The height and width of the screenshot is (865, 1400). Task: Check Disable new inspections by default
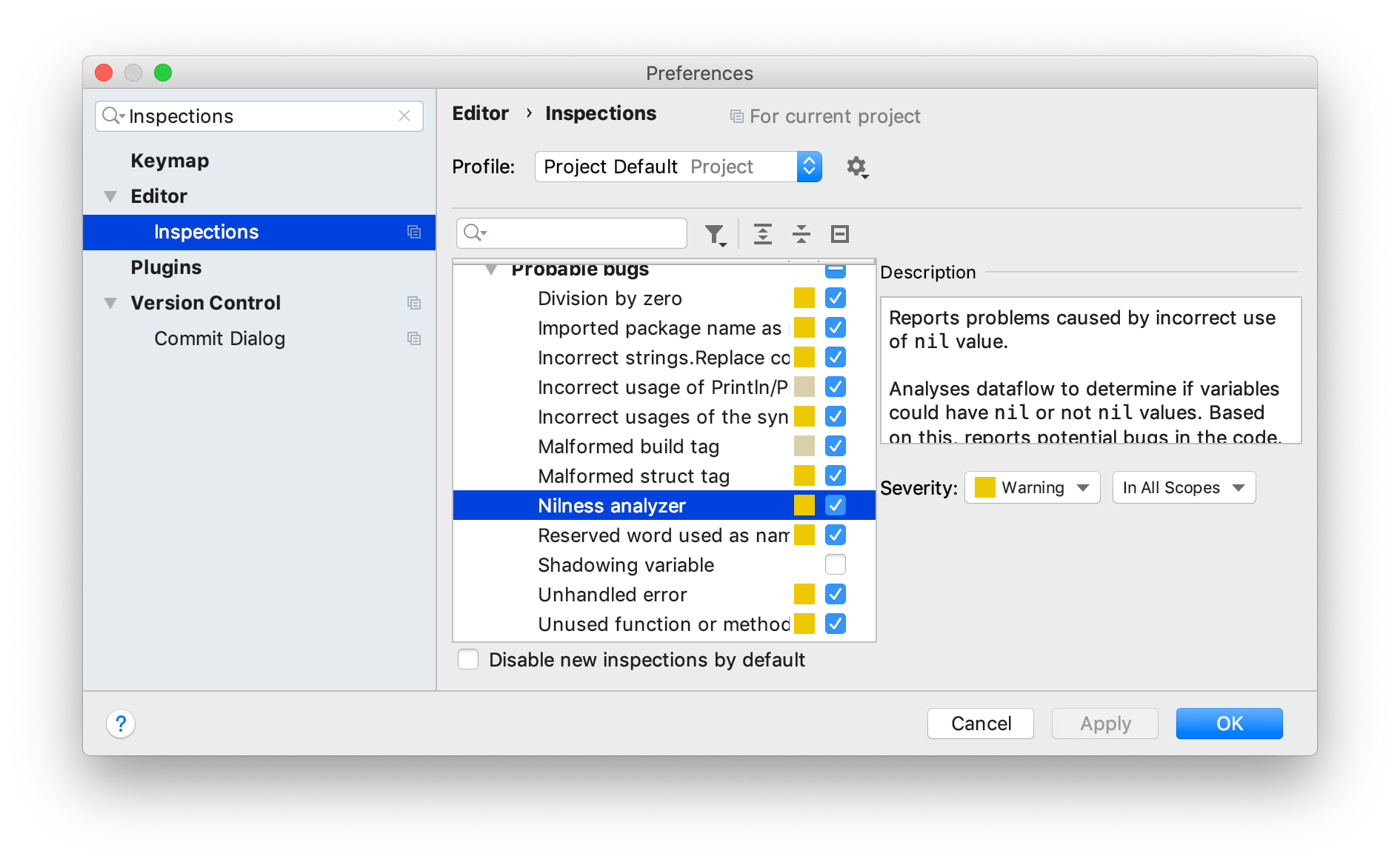pyautogui.click(x=468, y=659)
